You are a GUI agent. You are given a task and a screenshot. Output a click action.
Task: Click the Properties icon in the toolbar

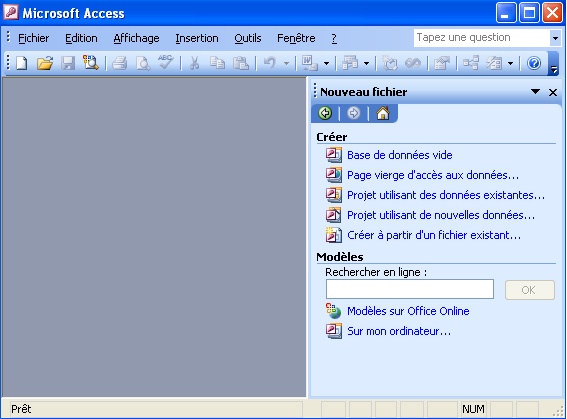click(442, 63)
